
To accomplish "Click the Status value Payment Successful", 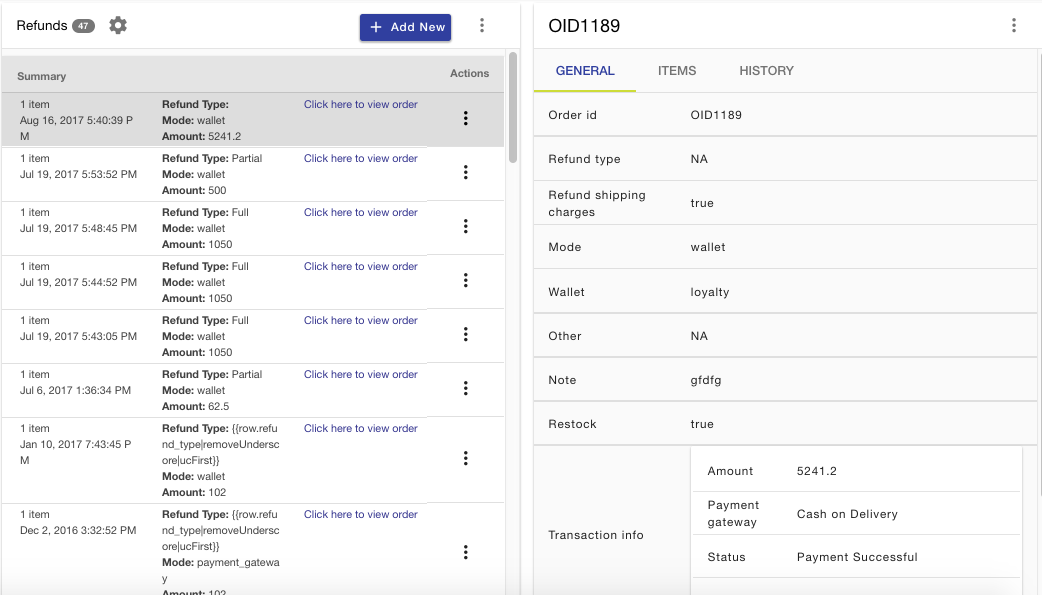I will [x=857, y=557].
